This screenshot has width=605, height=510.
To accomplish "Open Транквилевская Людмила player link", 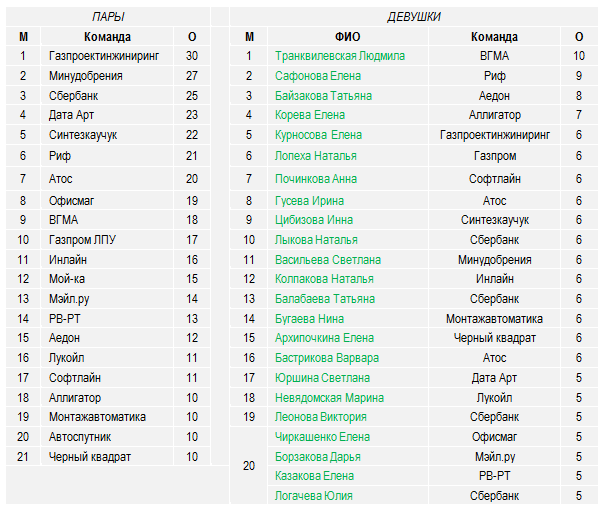I will pos(340,56).
